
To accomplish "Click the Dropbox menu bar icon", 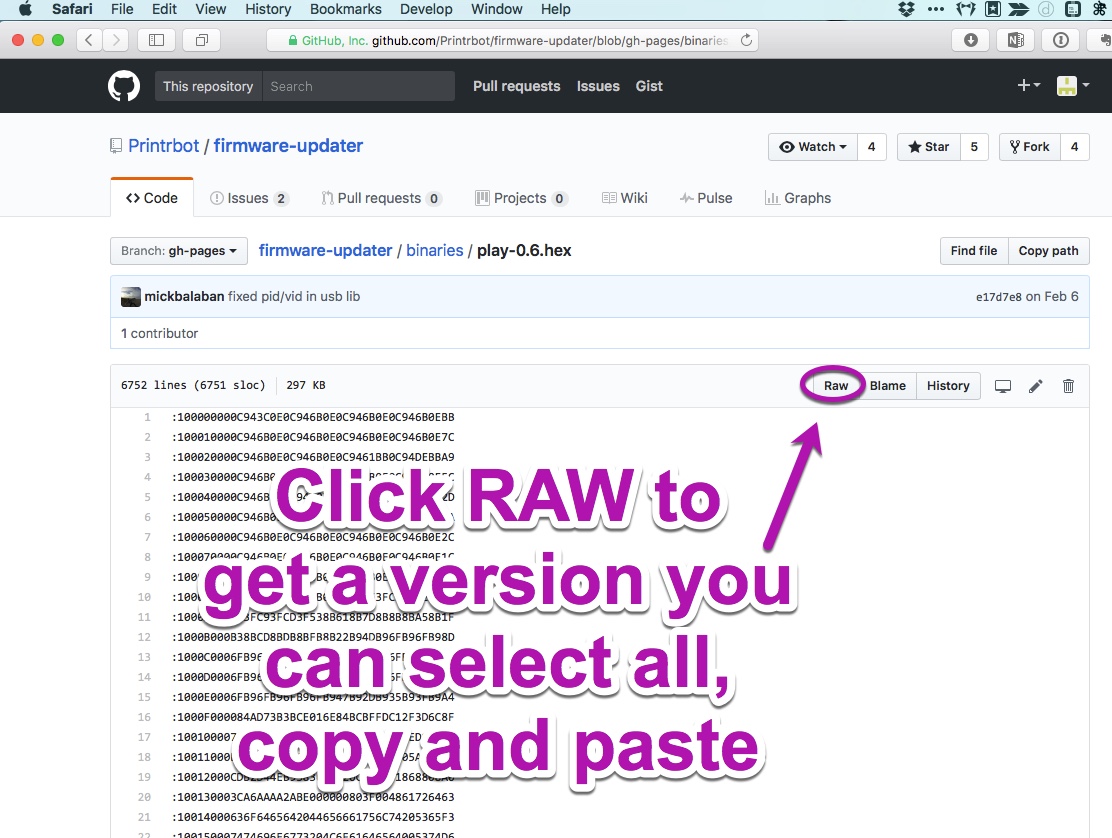I will [x=906, y=9].
